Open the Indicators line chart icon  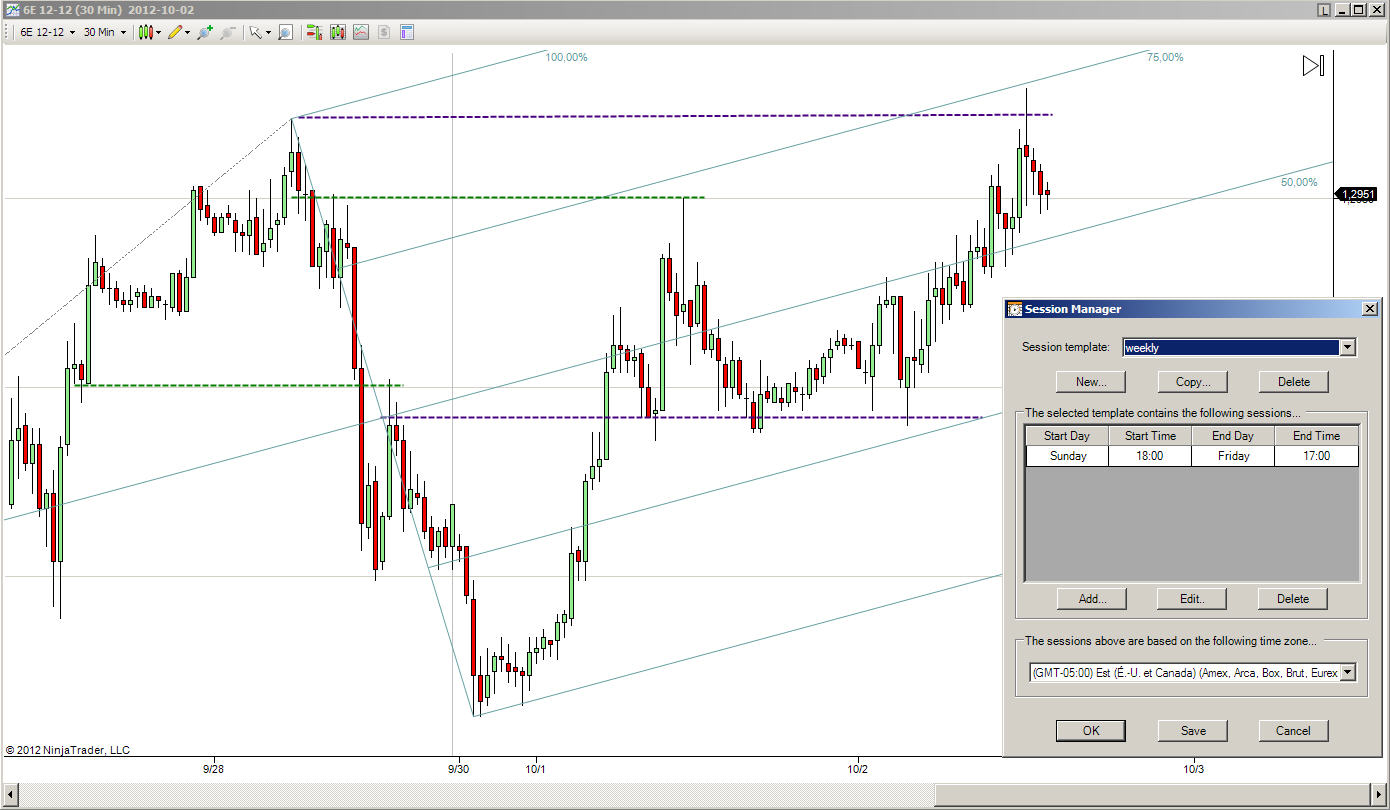[x=361, y=32]
